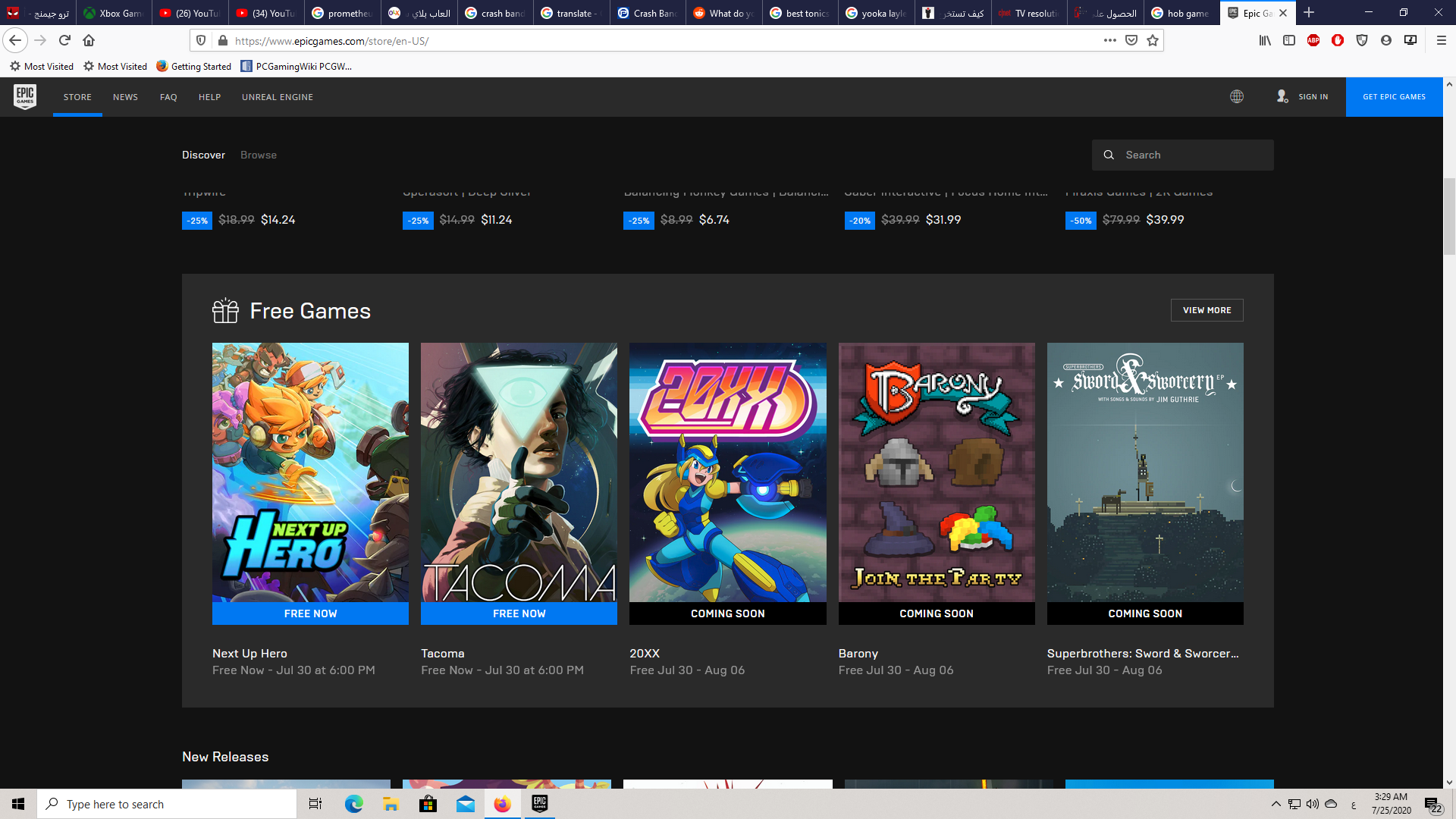Open the Library toolbar icon
Viewport: 1456px width, 819px height.
[1265, 40]
